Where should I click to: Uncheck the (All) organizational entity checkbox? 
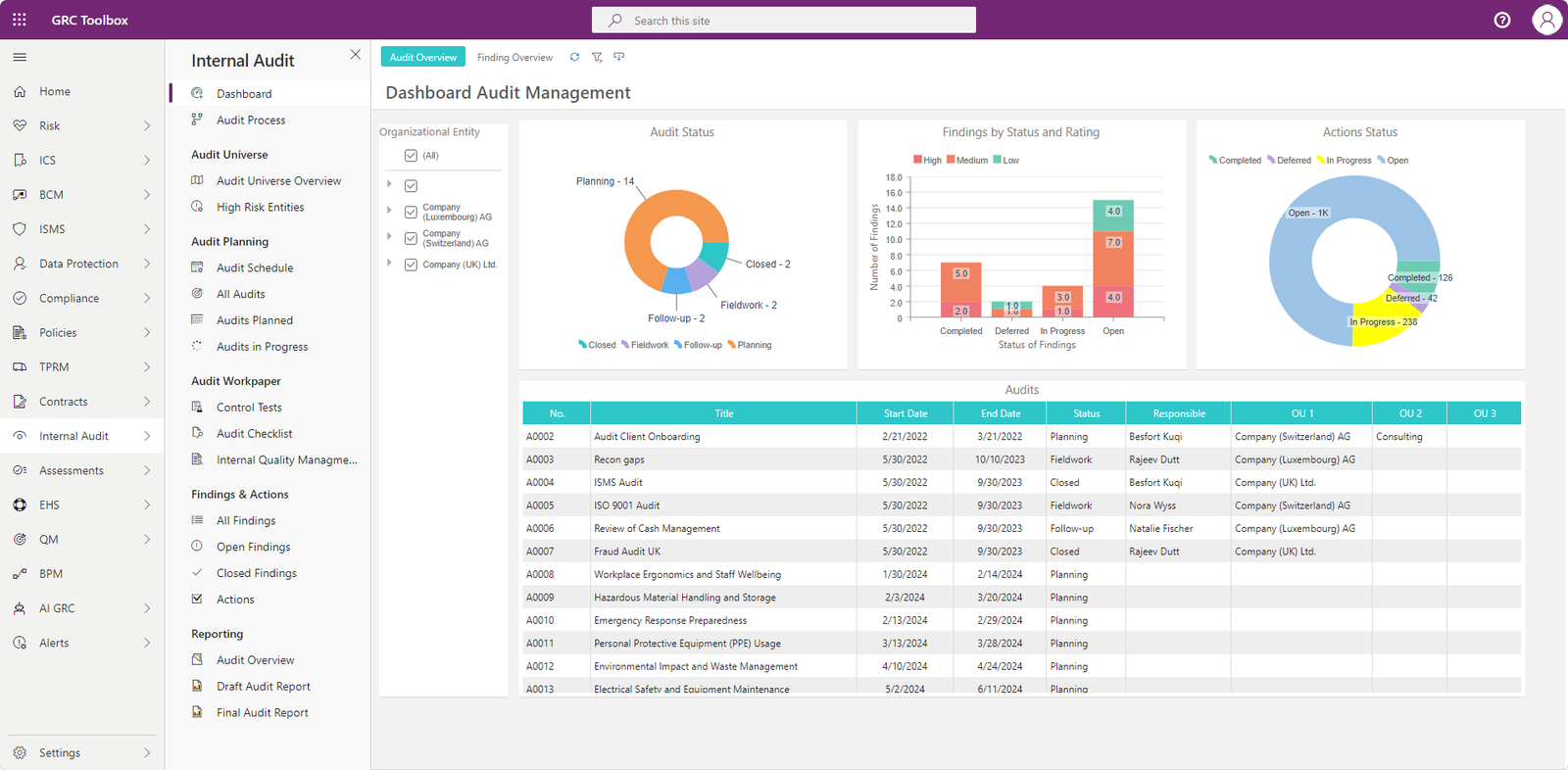tap(411, 156)
